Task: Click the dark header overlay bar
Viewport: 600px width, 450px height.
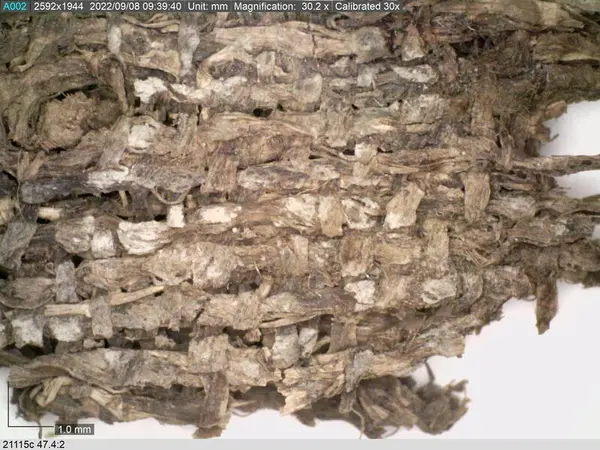Action: coord(201,6)
